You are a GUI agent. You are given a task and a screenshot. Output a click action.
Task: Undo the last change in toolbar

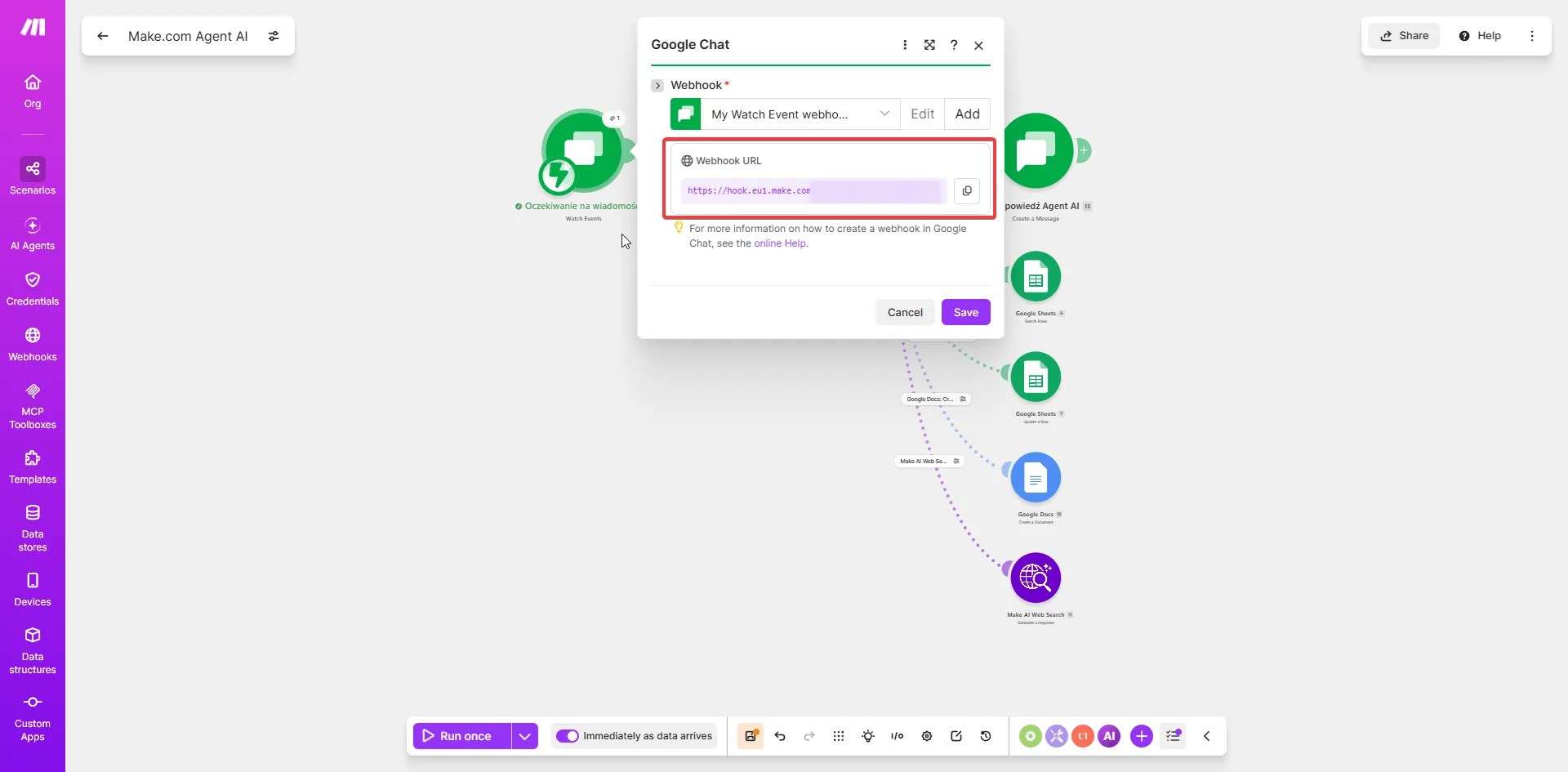[x=780, y=736]
